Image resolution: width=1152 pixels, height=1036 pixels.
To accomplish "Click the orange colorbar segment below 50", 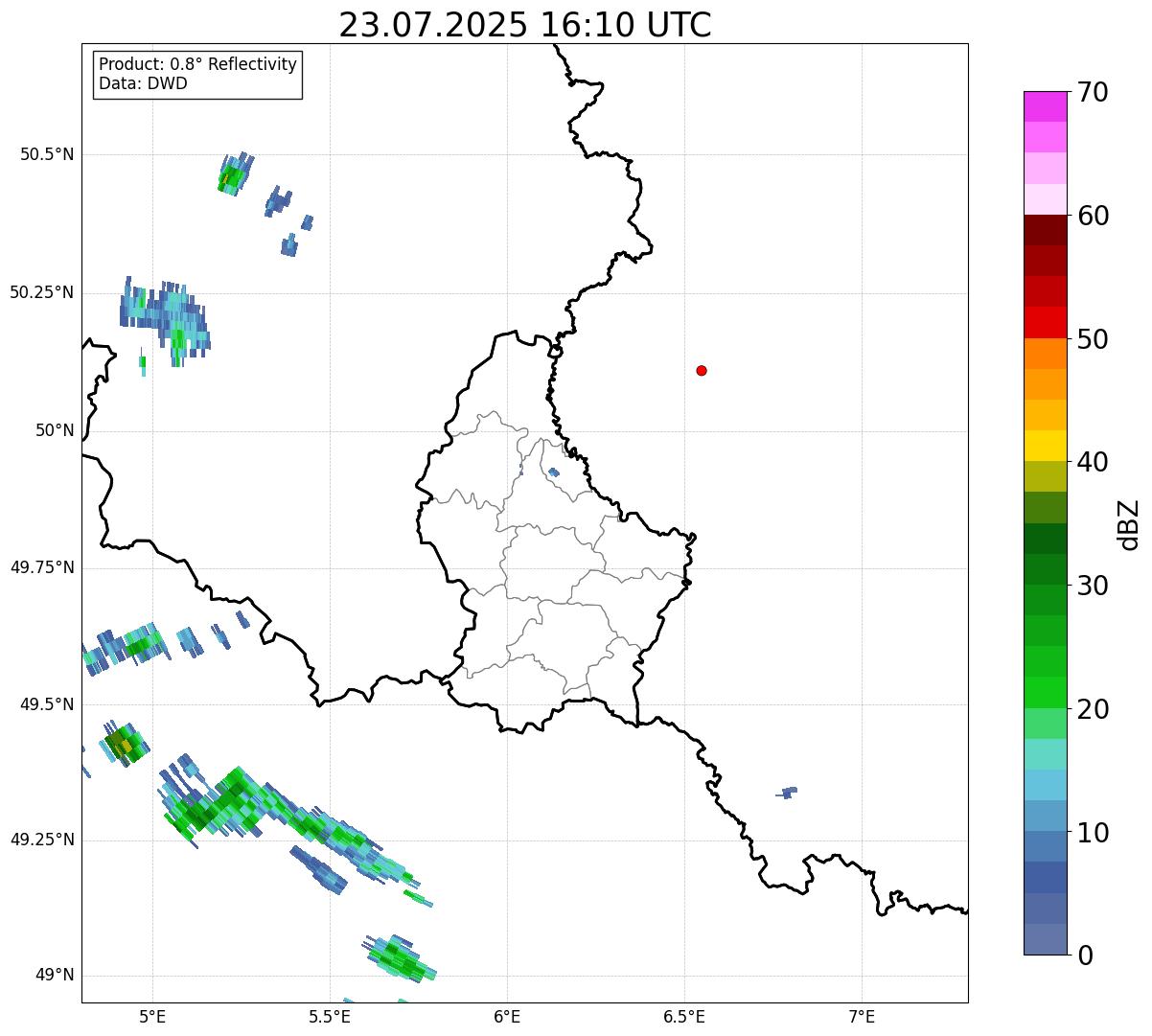I will coord(1045,354).
